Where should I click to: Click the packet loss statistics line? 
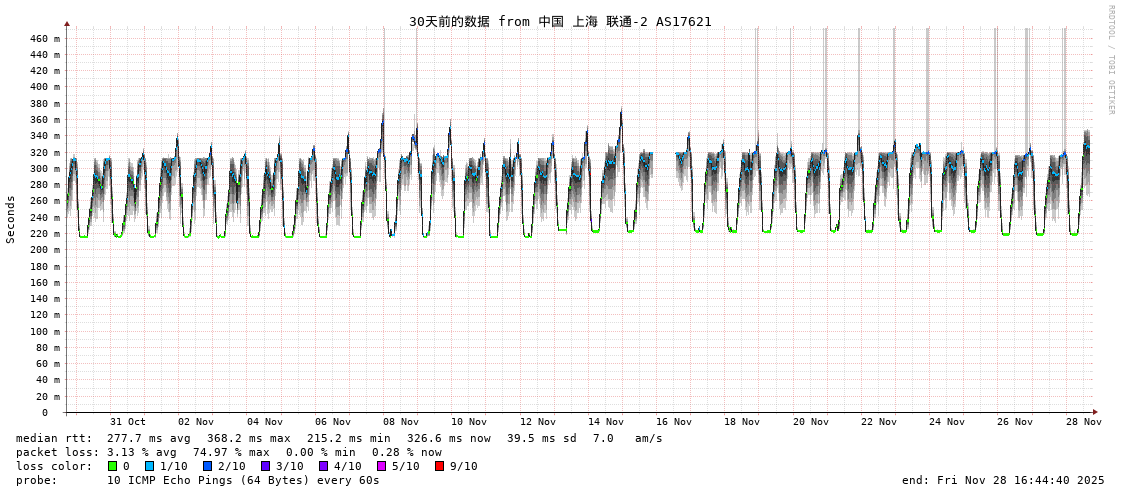coord(229,452)
